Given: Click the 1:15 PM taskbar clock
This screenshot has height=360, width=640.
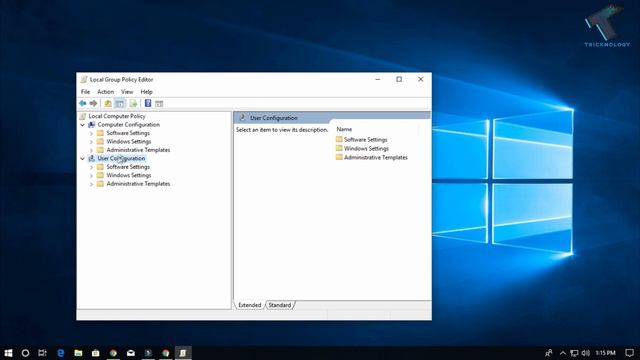Looking at the screenshot, I should (x=605, y=353).
